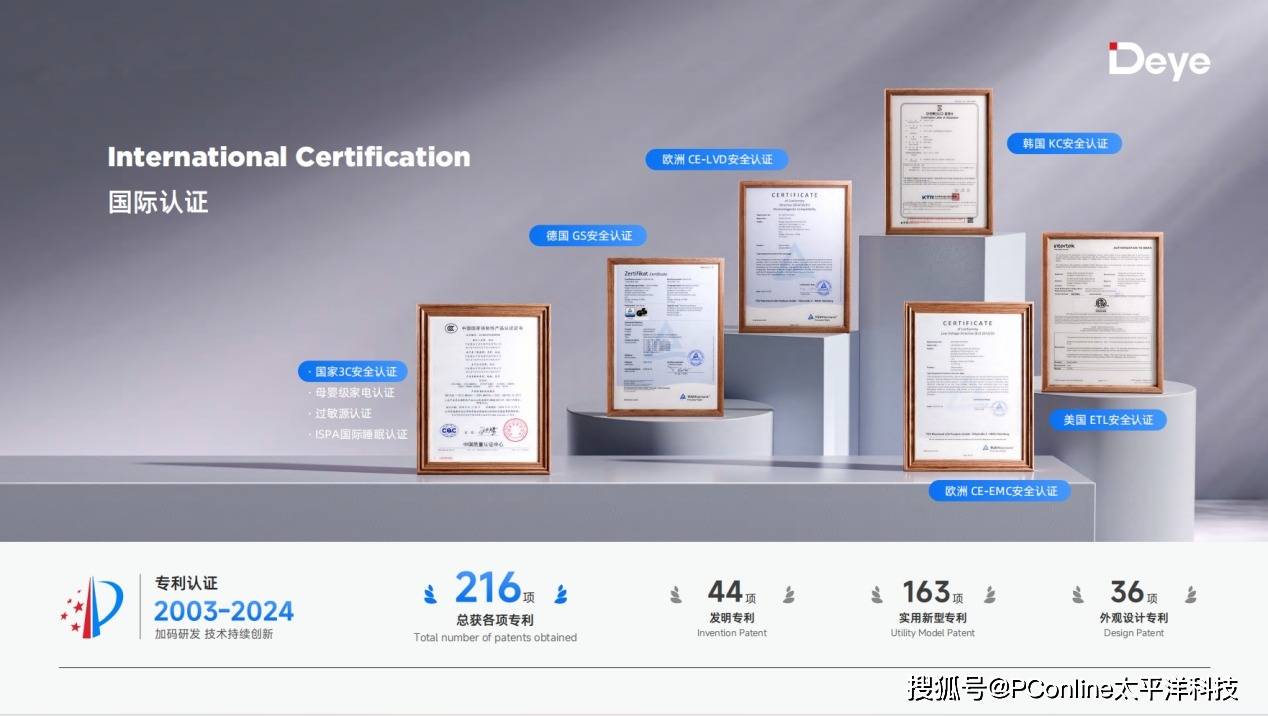Click the 36 design patents number
The image size is (1268, 716).
tap(1127, 592)
